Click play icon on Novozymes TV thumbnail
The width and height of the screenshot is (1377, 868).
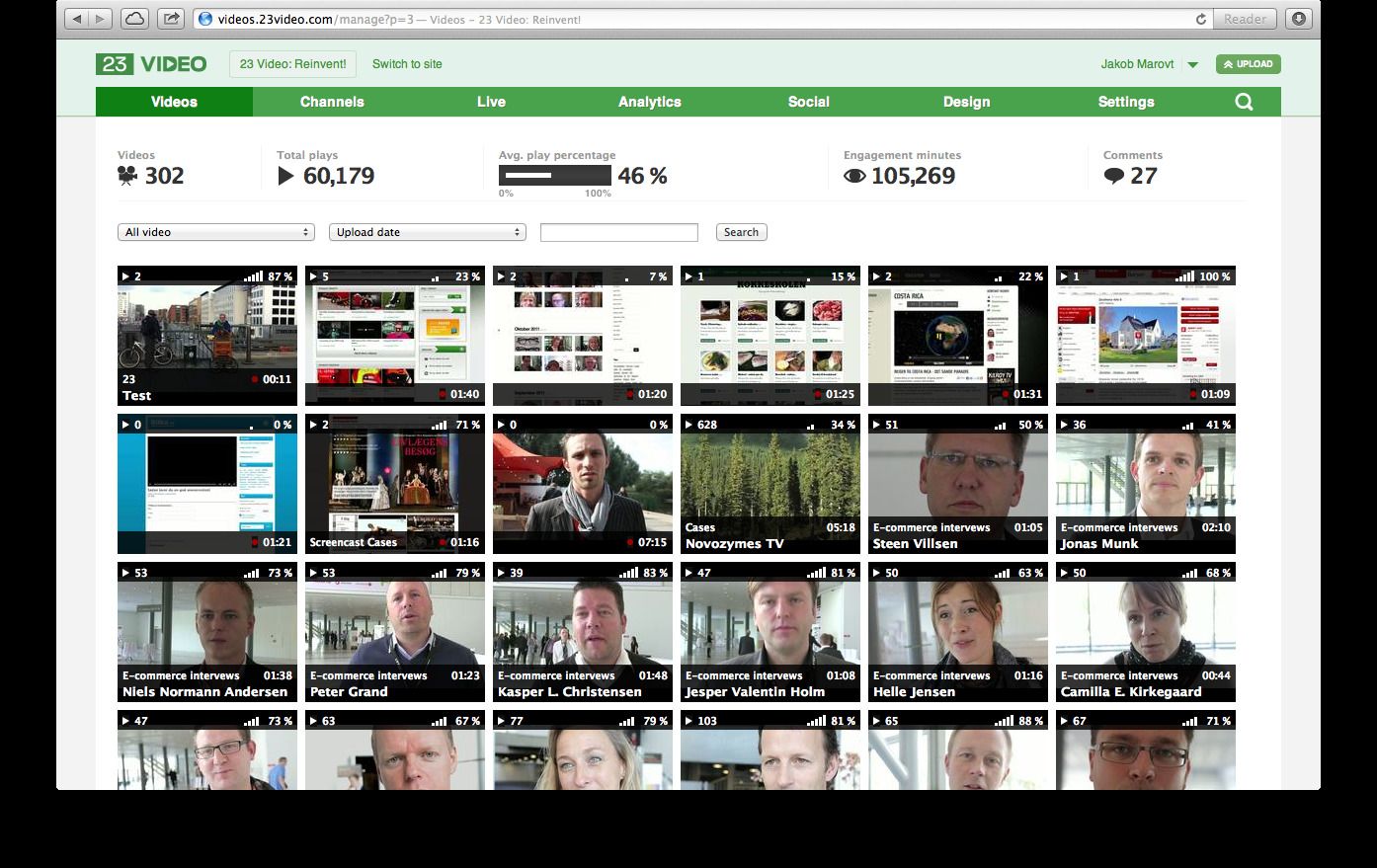pyautogui.click(x=689, y=425)
